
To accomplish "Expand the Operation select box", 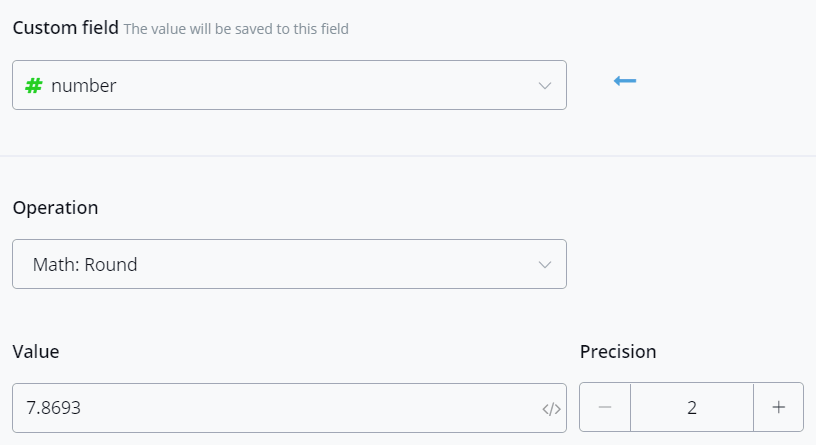I will (x=289, y=265).
